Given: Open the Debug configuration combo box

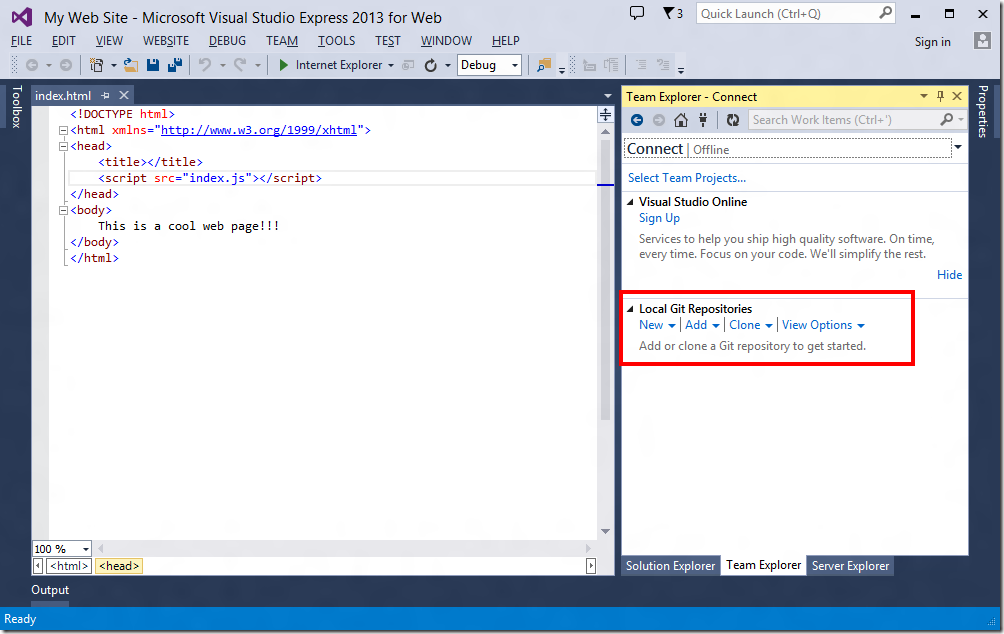Looking at the screenshot, I should coord(489,65).
